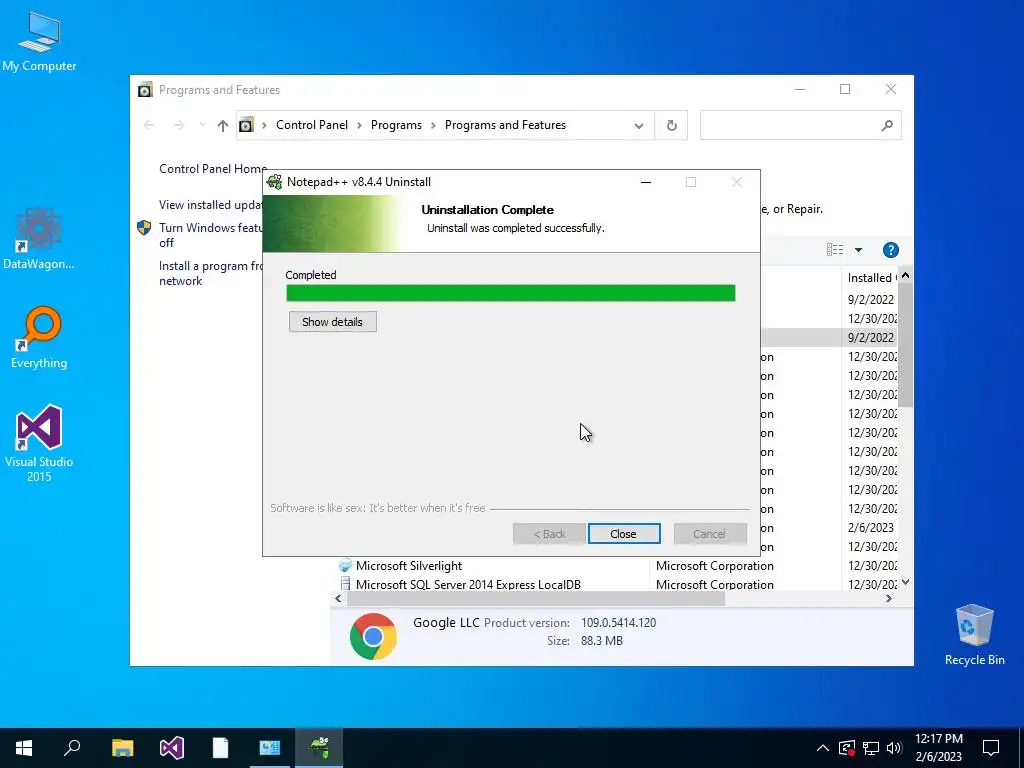Launch Everything search shortcut on desktop
1024x768 pixels.
(x=39, y=338)
